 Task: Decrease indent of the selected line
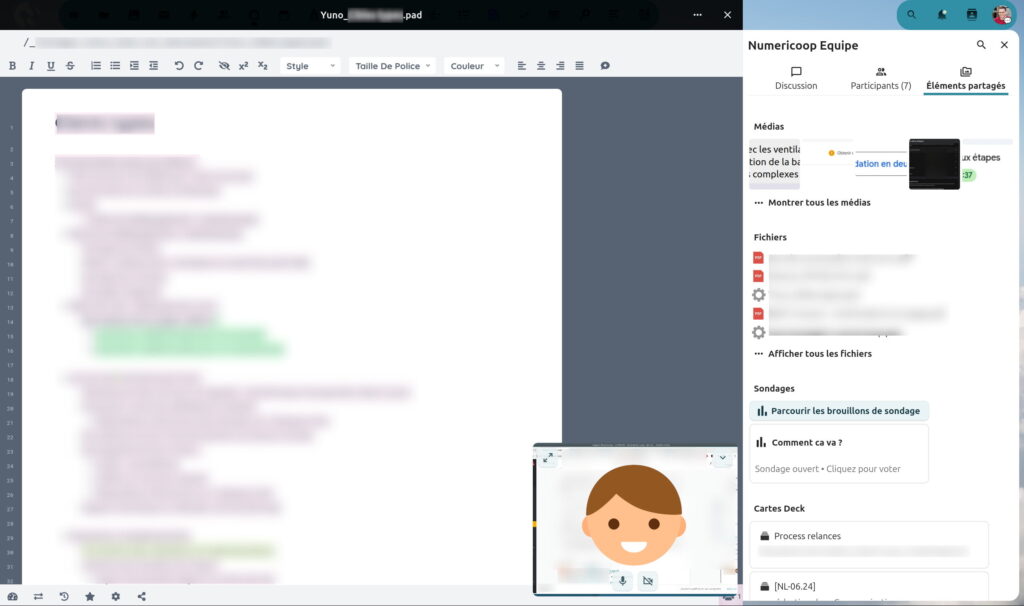(153, 66)
